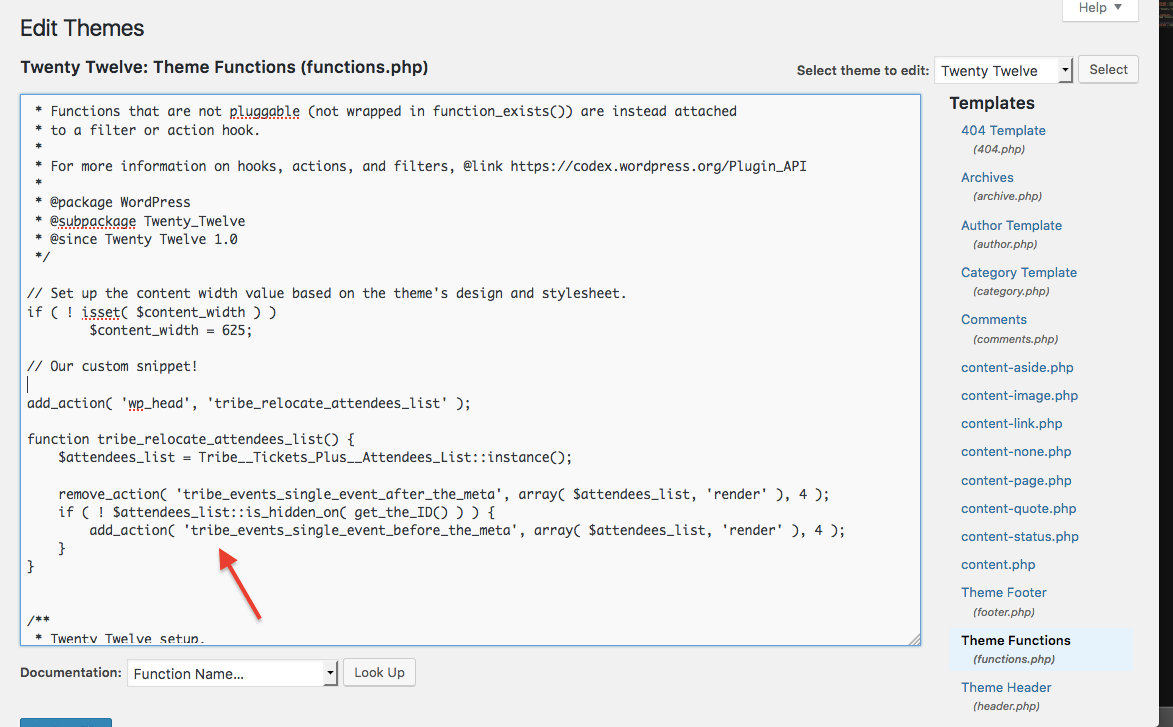Open the Theme Header file
1173x727 pixels.
tap(1006, 687)
